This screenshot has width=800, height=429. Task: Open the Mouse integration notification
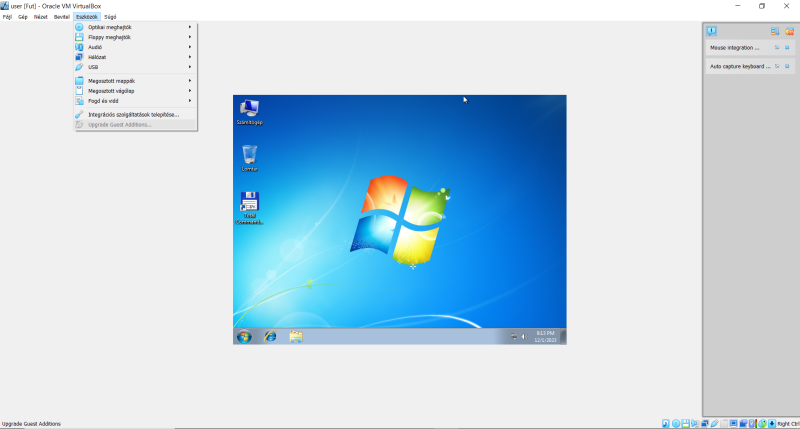pos(750,47)
